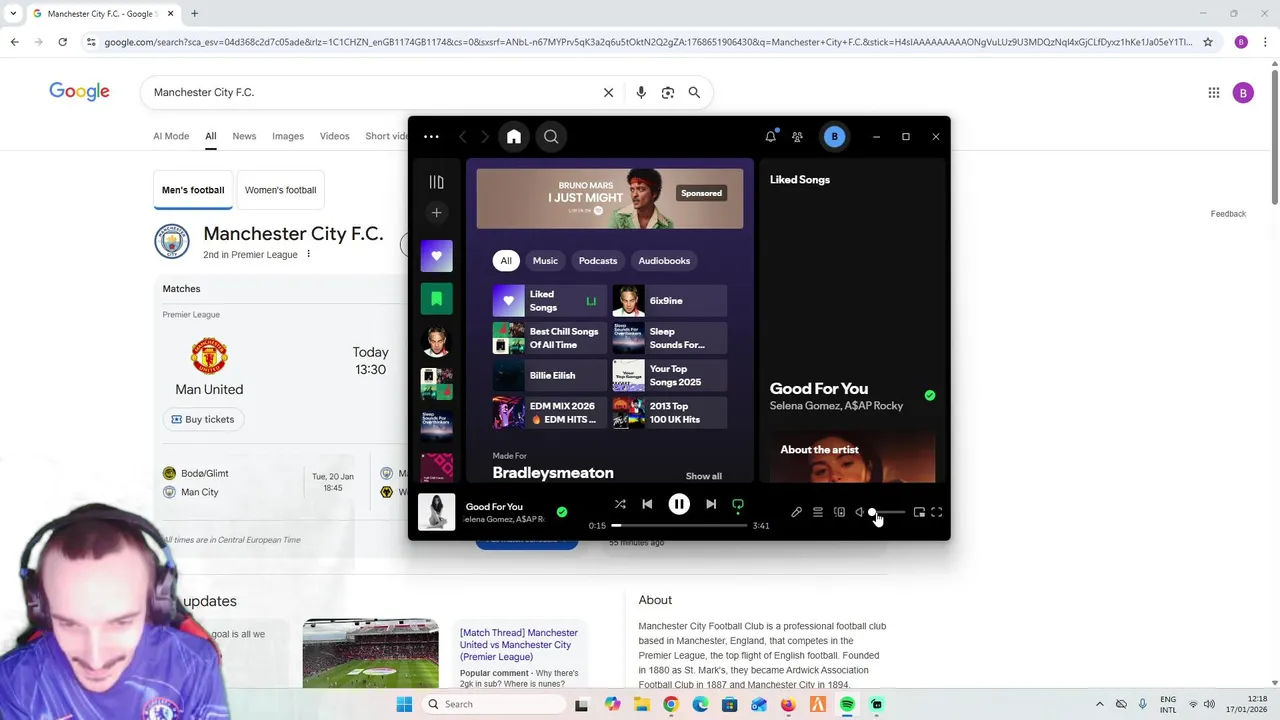
Task: Switch to Images tab in Google
Action: pos(288,136)
